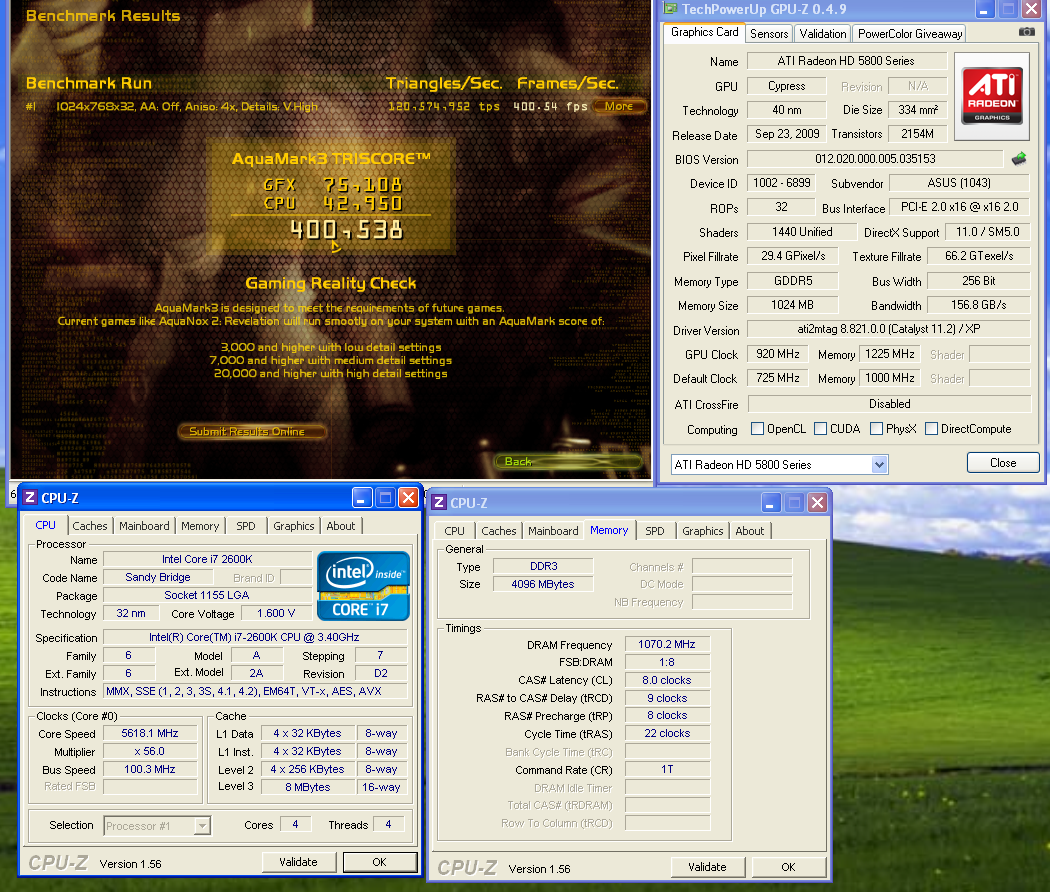Open Caches tab in the CPU-Z CPU window
1050x892 pixels.
(x=90, y=526)
